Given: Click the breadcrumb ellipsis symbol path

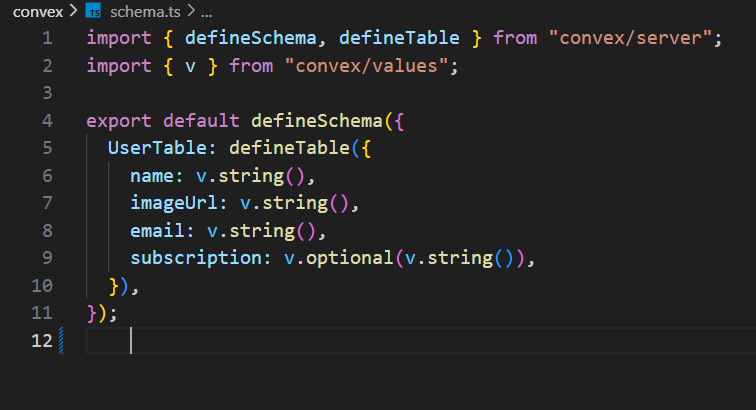Looking at the screenshot, I should [x=207, y=13].
